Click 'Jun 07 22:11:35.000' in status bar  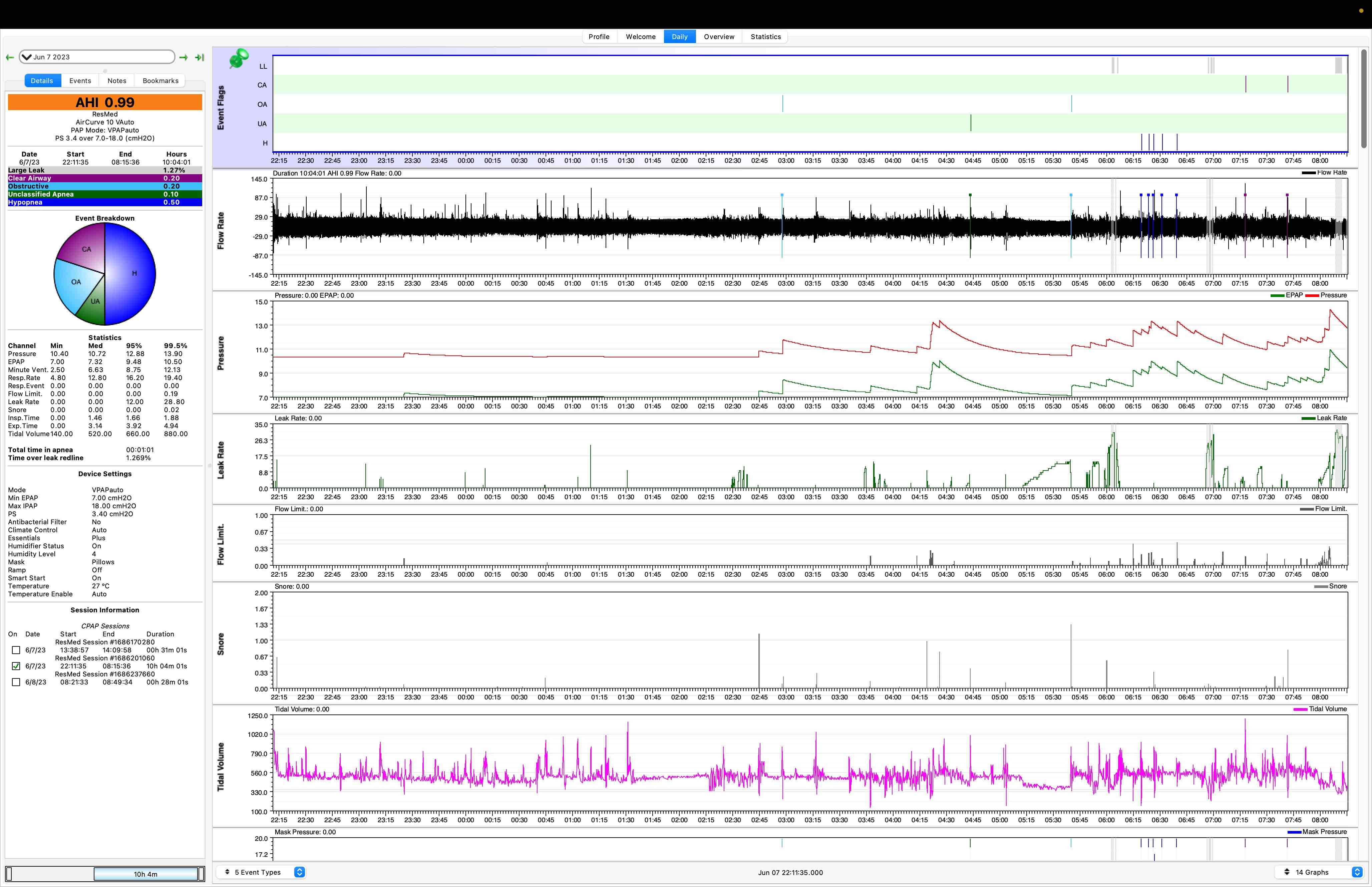coord(790,873)
